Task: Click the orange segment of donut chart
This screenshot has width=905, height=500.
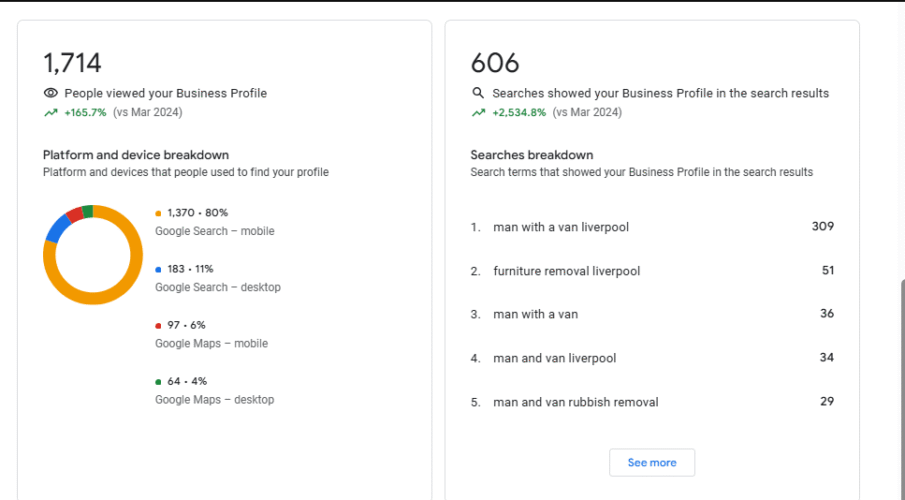Action: tap(110, 290)
